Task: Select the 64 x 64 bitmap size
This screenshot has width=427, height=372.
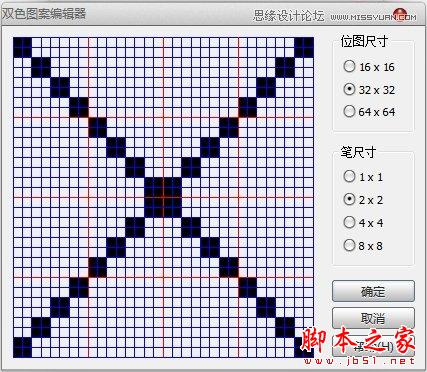Action: point(369,112)
